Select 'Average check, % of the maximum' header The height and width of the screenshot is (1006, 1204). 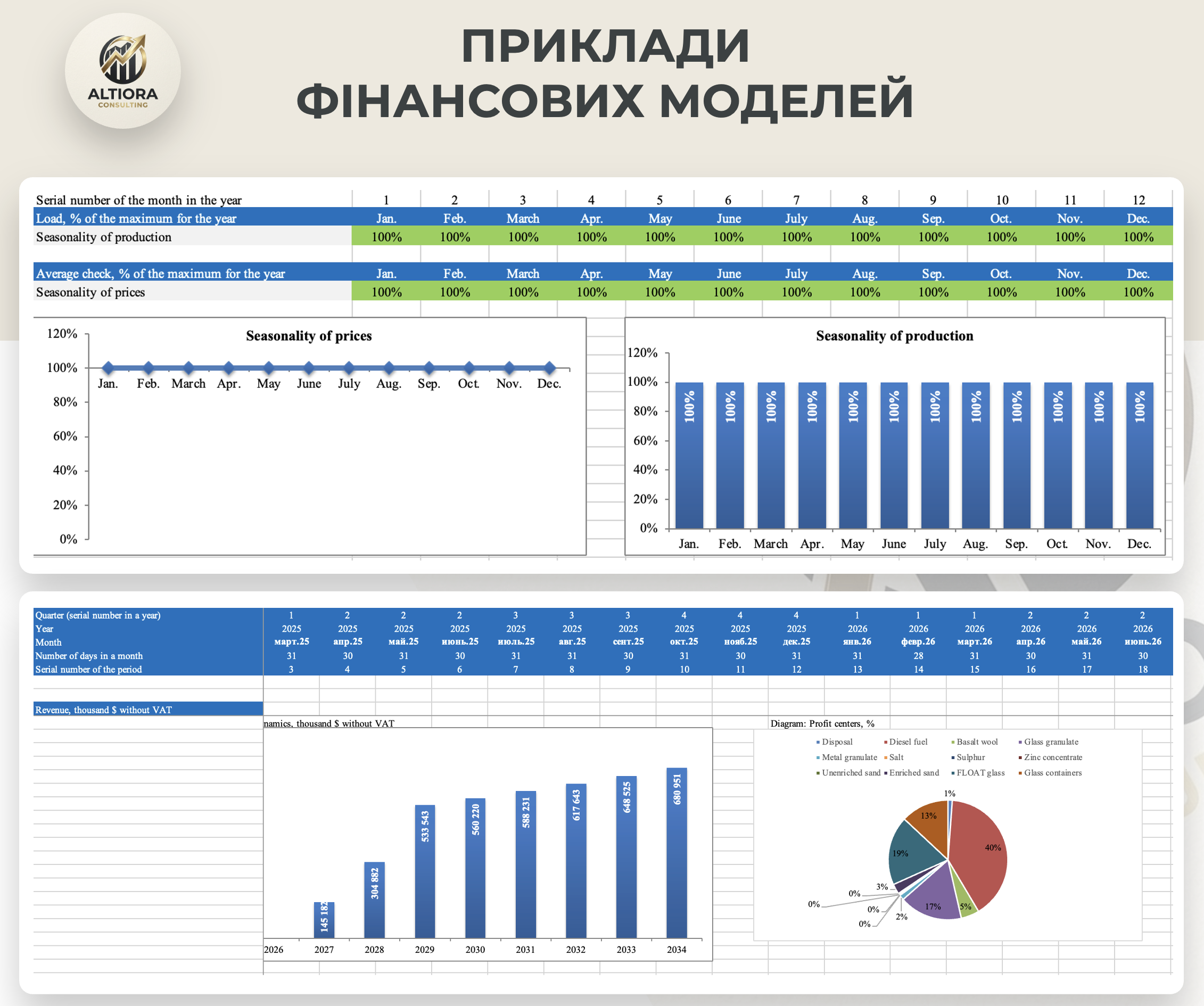coord(161,274)
